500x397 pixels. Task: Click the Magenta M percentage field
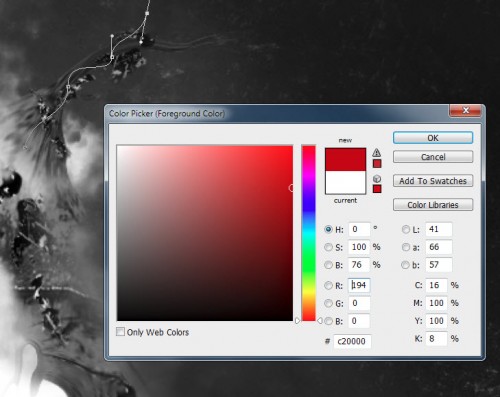(436, 303)
